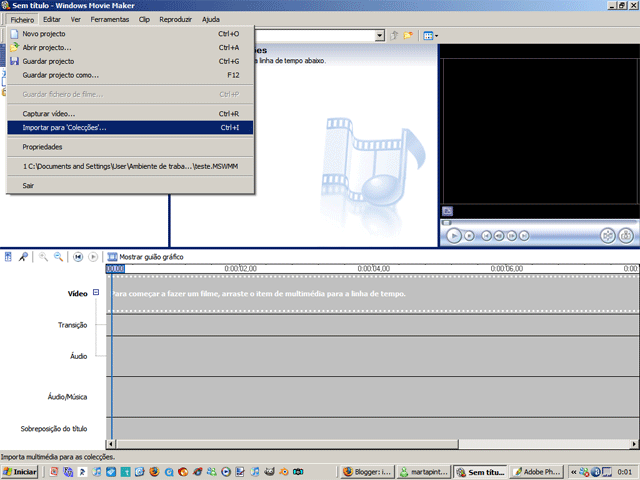Open the Editar menu
The image size is (640, 480).
tap(52, 19)
